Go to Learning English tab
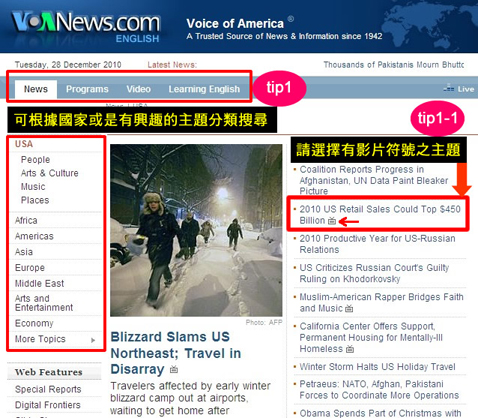Screen dimensions: 478x418 204,89
